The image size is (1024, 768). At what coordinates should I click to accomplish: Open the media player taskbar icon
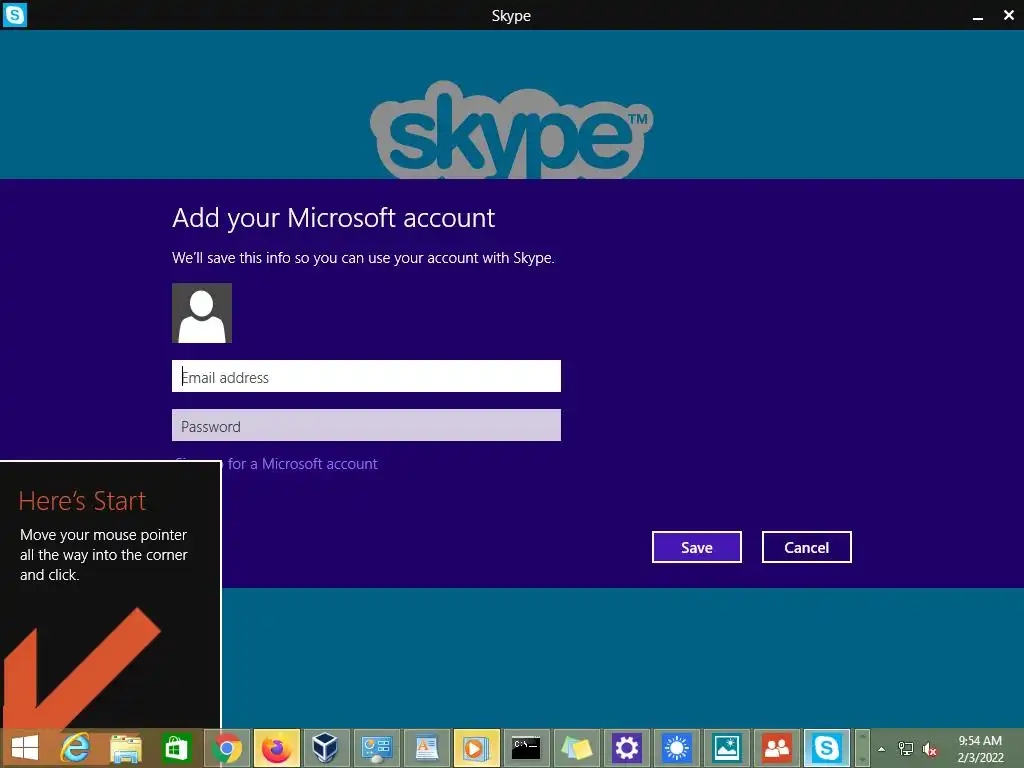pos(477,748)
